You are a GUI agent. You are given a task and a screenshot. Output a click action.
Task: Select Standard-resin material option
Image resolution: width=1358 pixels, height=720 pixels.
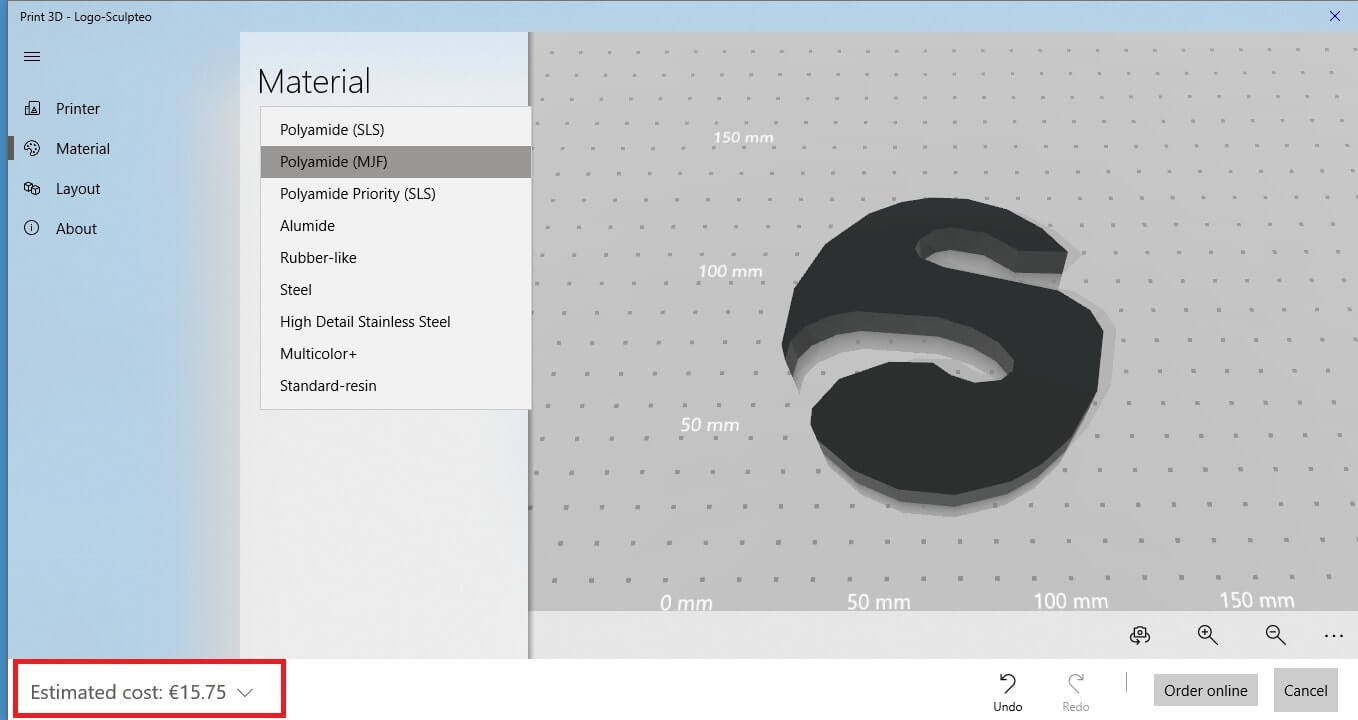pos(395,386)
